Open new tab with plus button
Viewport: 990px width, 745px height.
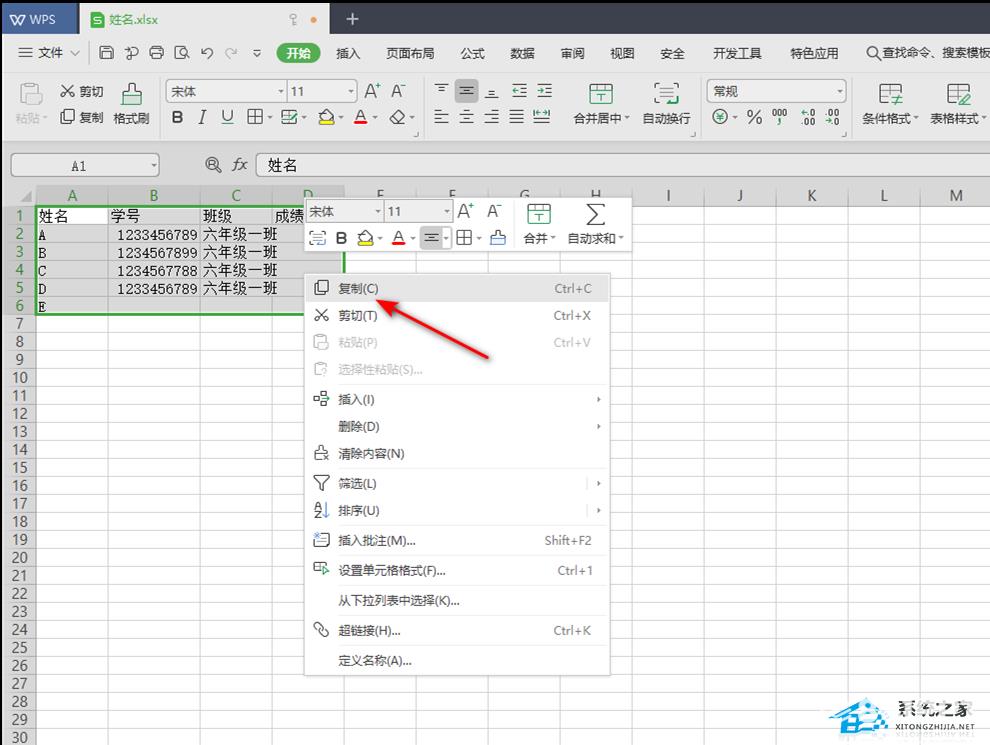352,19
